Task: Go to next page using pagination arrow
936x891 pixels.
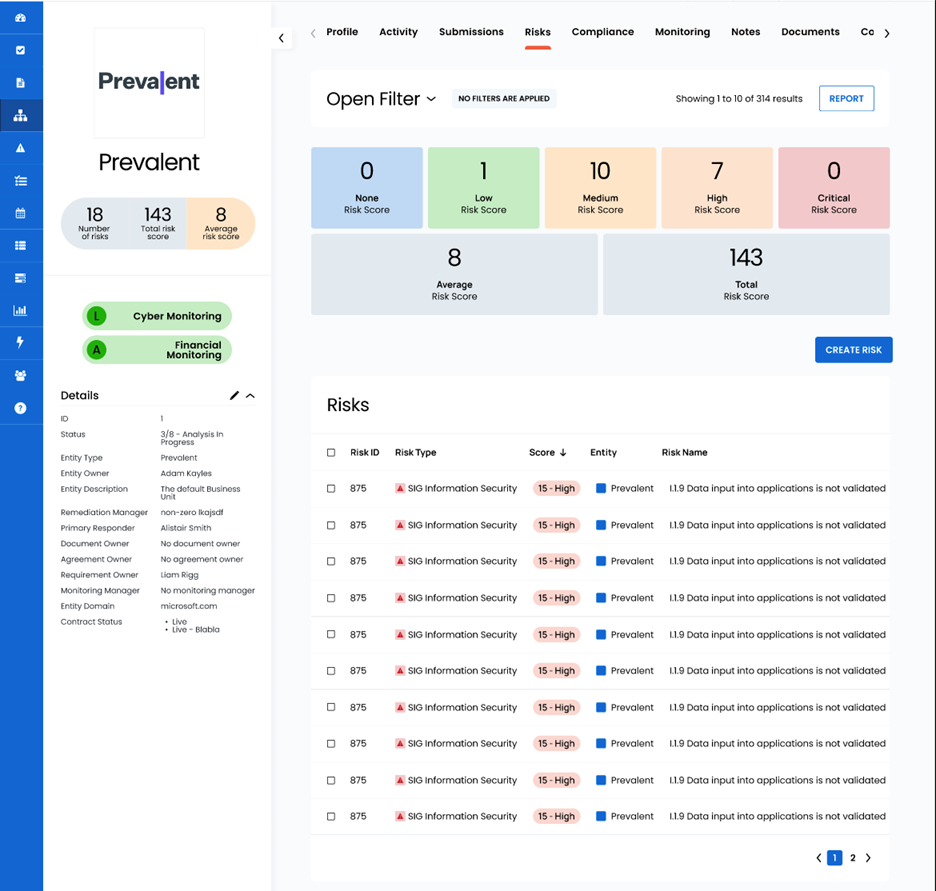Action: pyautogui.click(x=868, y=858)
